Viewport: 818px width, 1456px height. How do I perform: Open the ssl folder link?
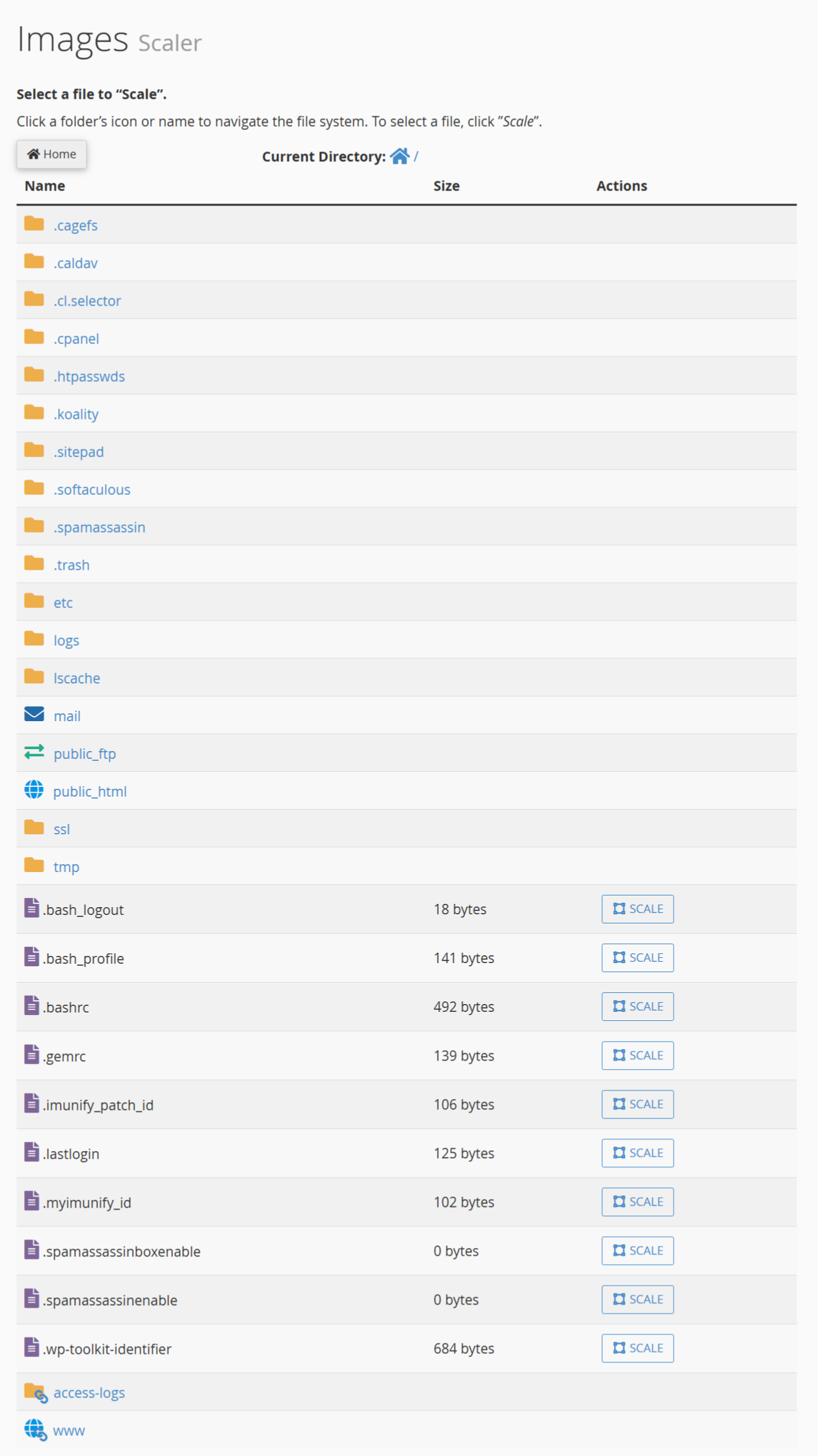tap(62, 829)
